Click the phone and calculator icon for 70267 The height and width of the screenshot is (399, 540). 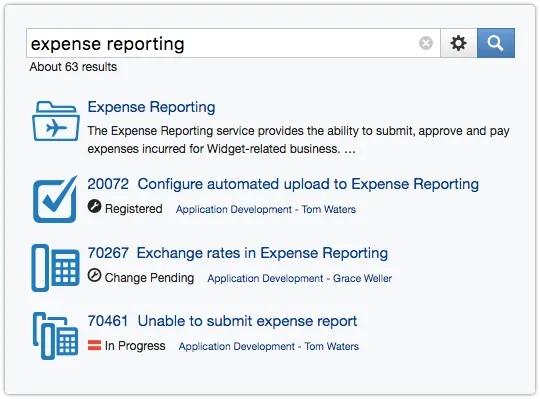point(55,268)
